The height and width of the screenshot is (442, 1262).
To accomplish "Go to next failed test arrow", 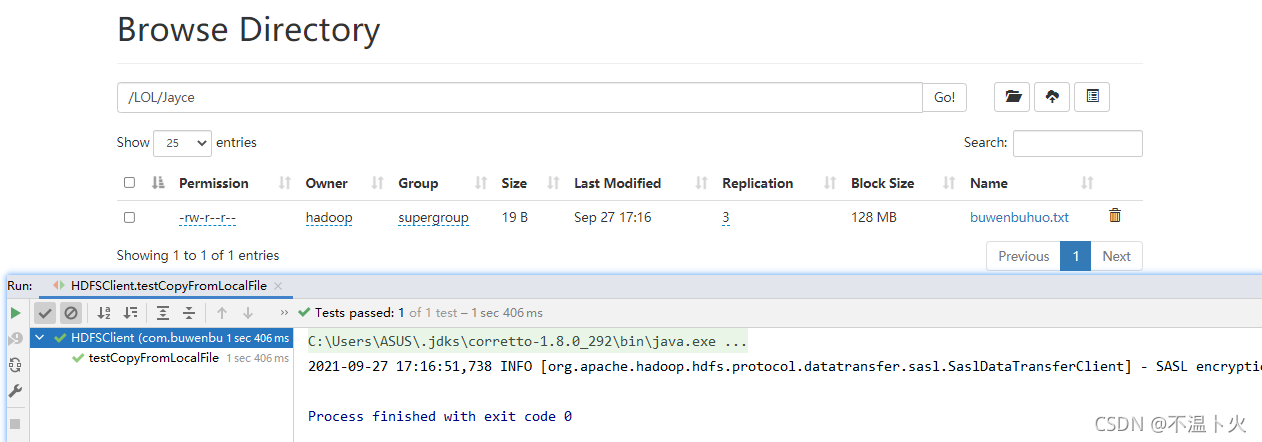I will pos(248,313).
